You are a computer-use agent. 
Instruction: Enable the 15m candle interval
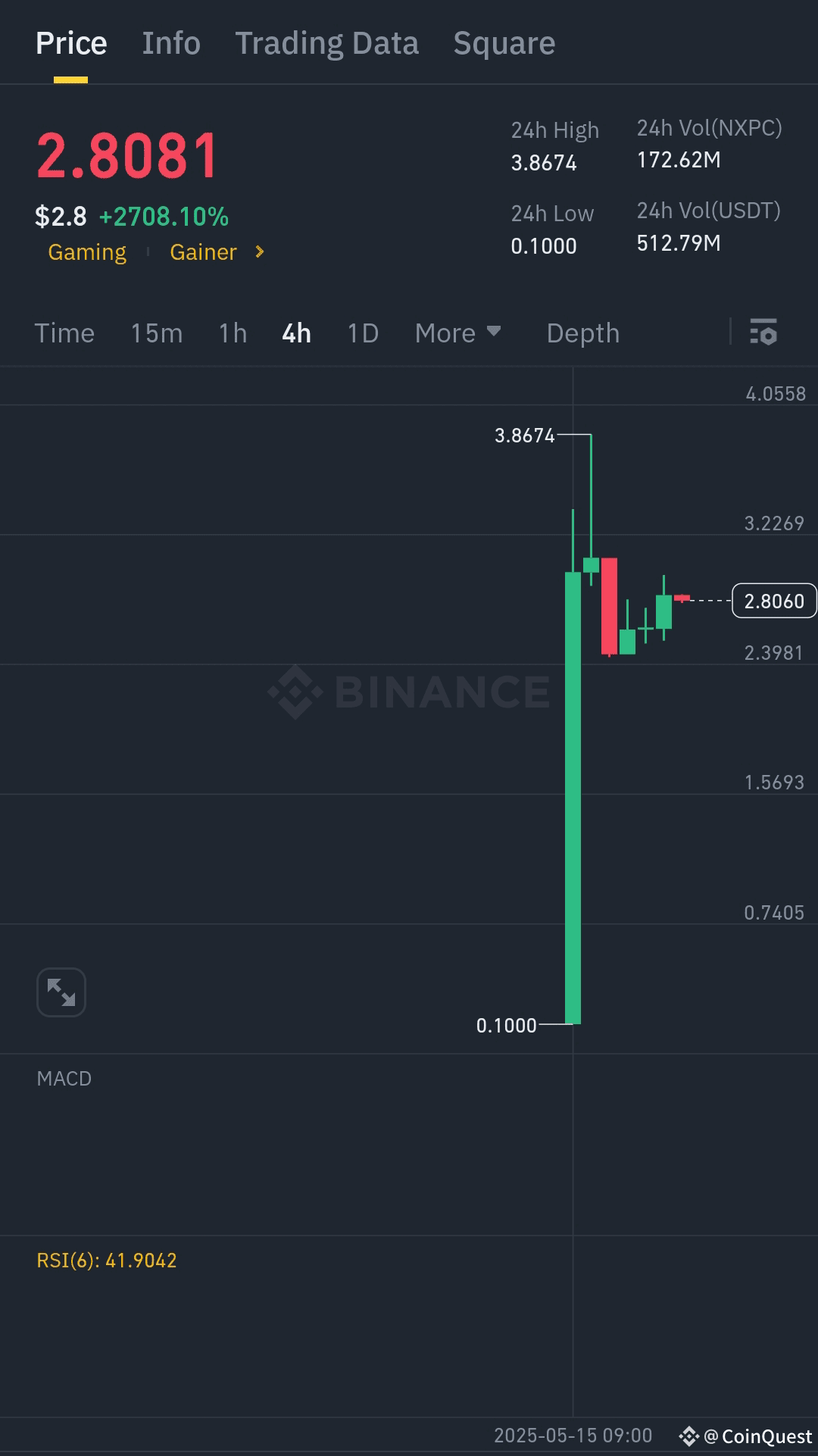[157, 333]
